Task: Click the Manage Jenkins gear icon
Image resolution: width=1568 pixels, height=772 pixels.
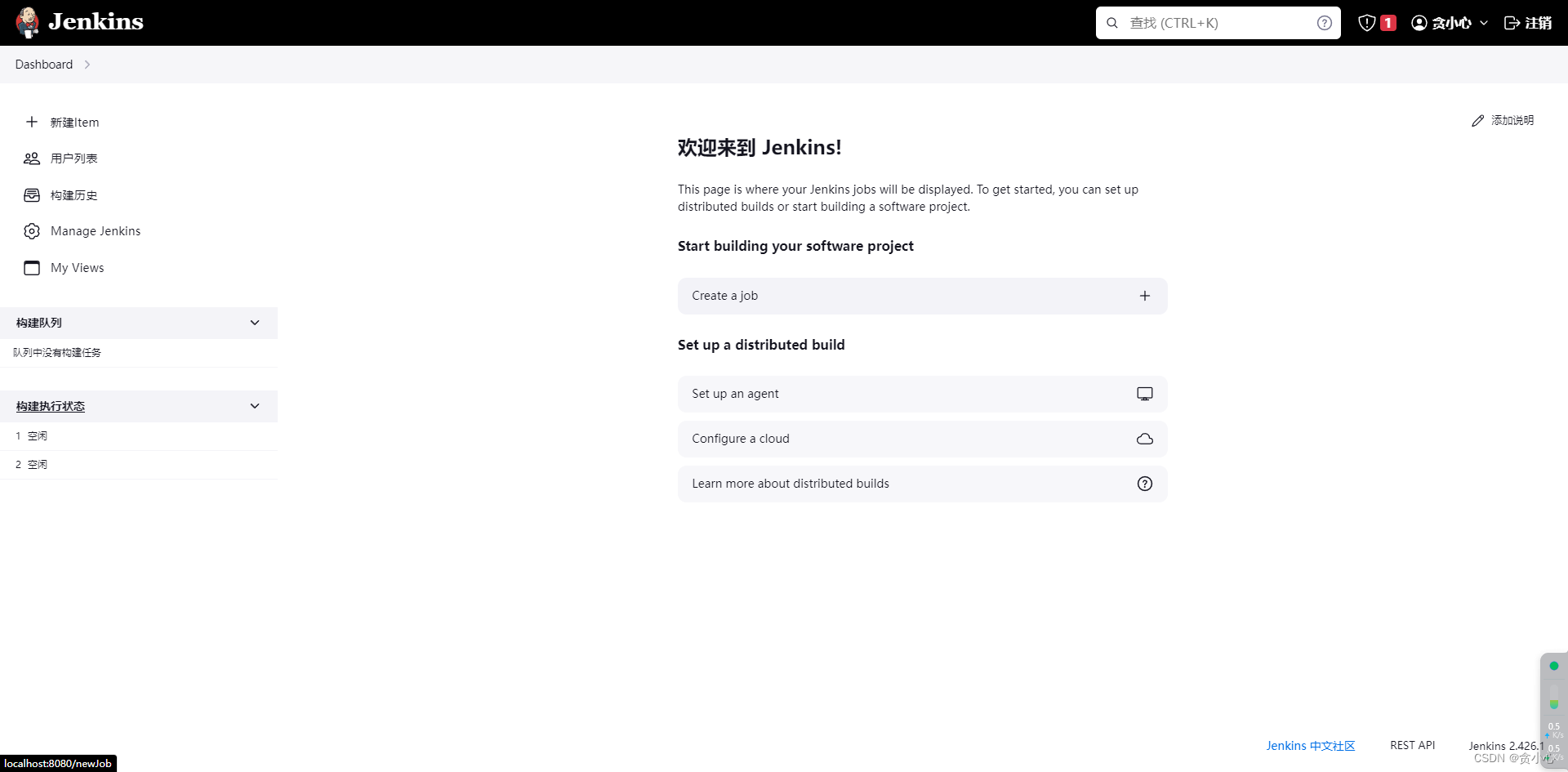Action: pyautogui.click(x=32, y=231)
